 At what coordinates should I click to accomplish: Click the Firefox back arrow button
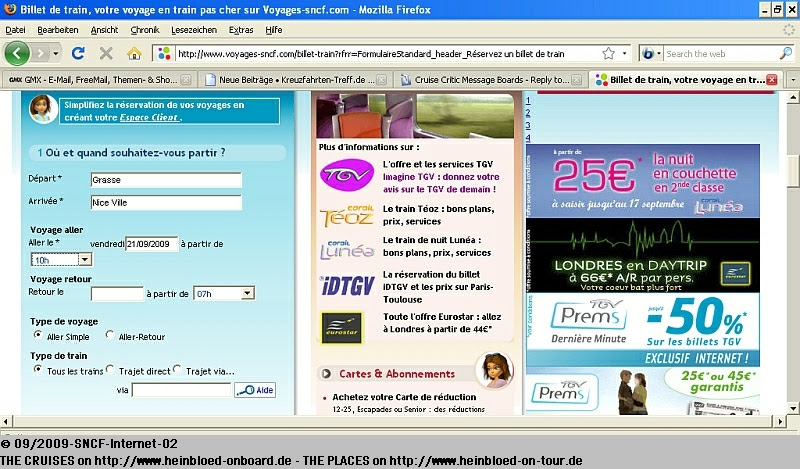click(x=17, y=53)
